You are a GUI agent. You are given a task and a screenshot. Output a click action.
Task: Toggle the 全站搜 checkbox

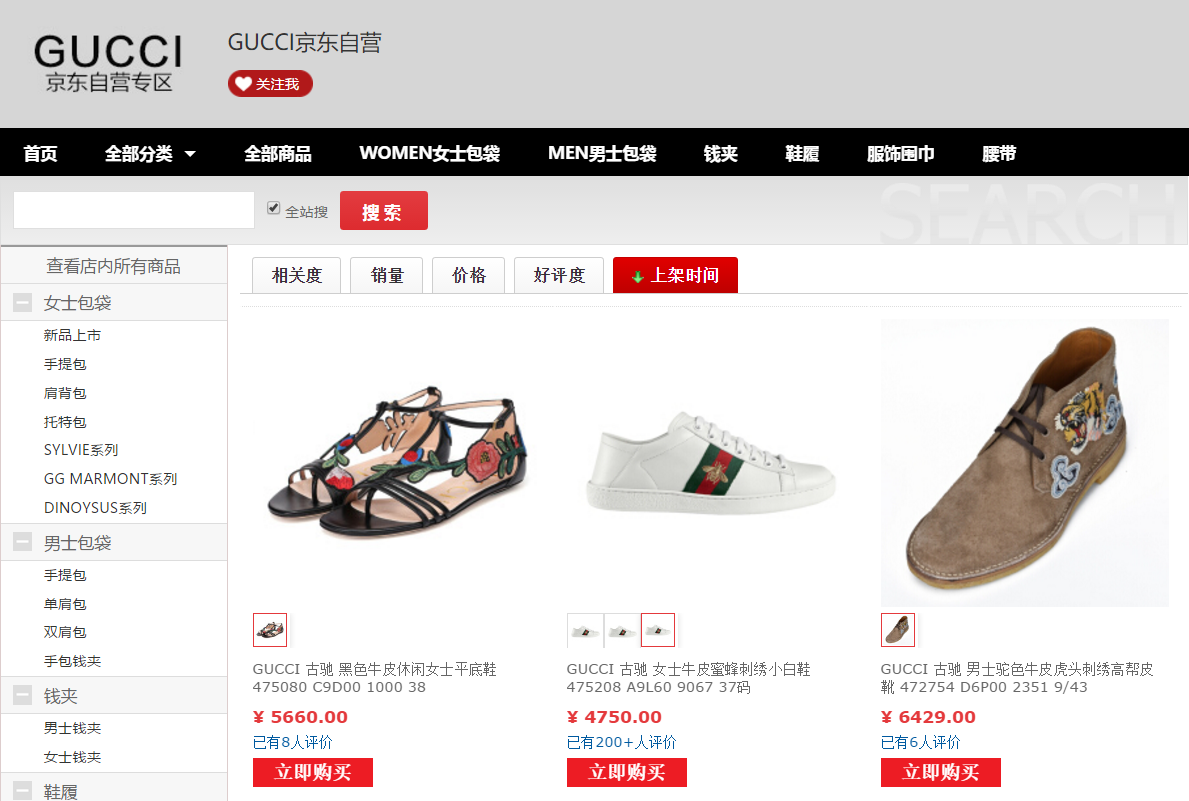pyautogui.click(x=274, y=208)
